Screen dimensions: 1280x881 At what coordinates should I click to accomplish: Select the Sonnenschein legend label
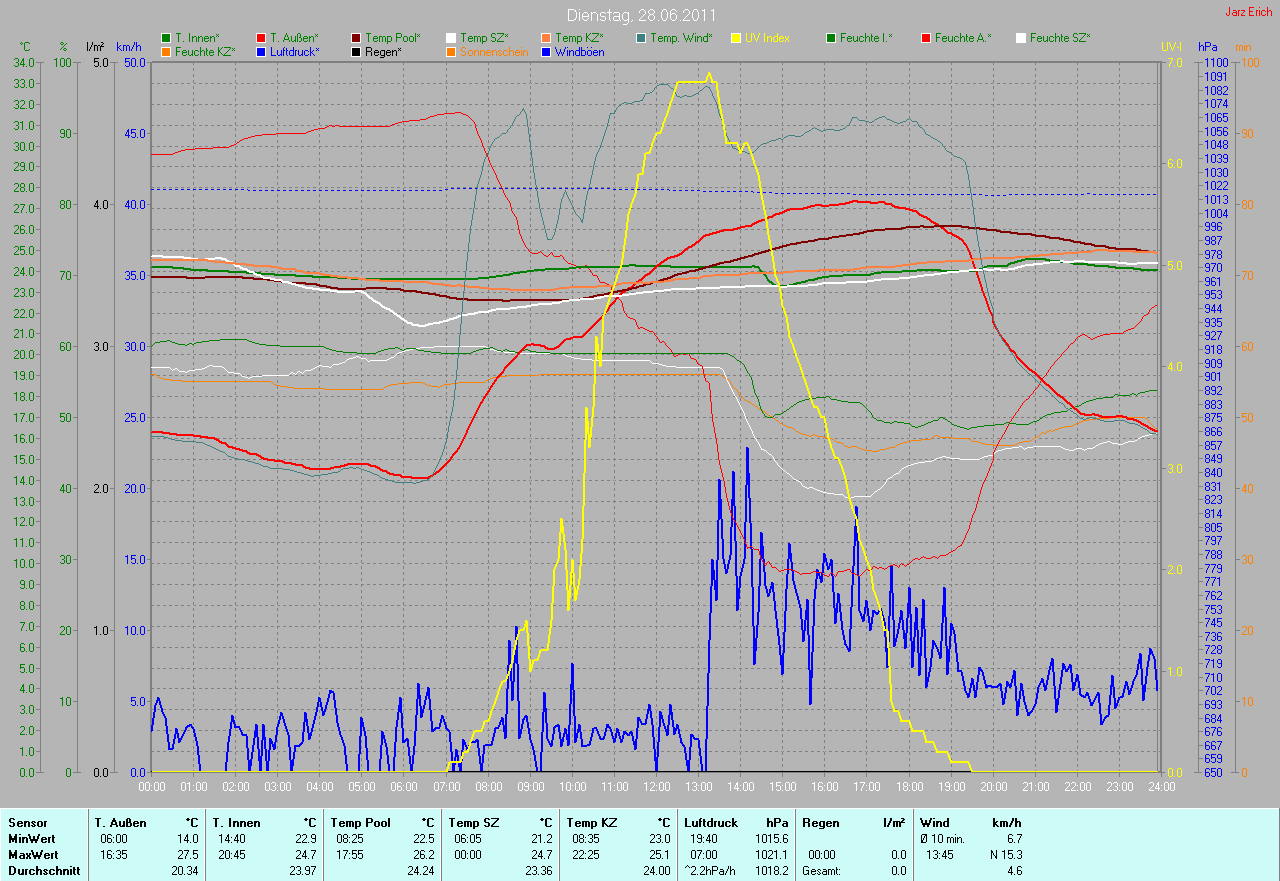pos(494,51)
